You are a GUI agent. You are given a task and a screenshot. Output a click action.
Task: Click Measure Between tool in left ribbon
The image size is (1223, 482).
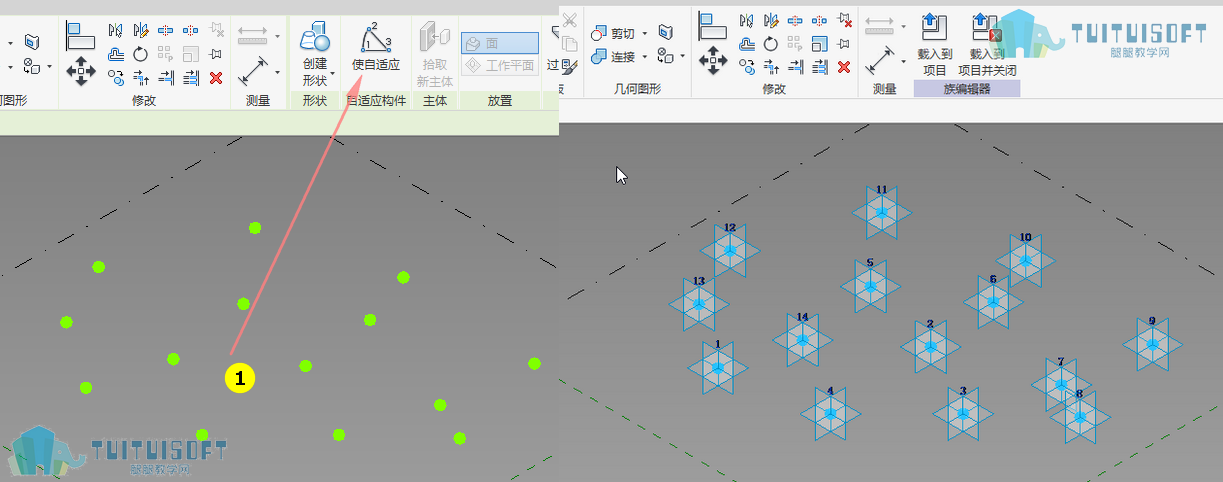[253, 36]
